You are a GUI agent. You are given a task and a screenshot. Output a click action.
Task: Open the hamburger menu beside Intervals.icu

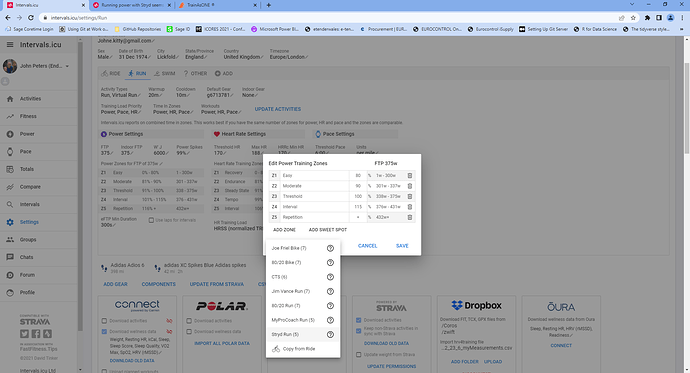pos(10,44)
